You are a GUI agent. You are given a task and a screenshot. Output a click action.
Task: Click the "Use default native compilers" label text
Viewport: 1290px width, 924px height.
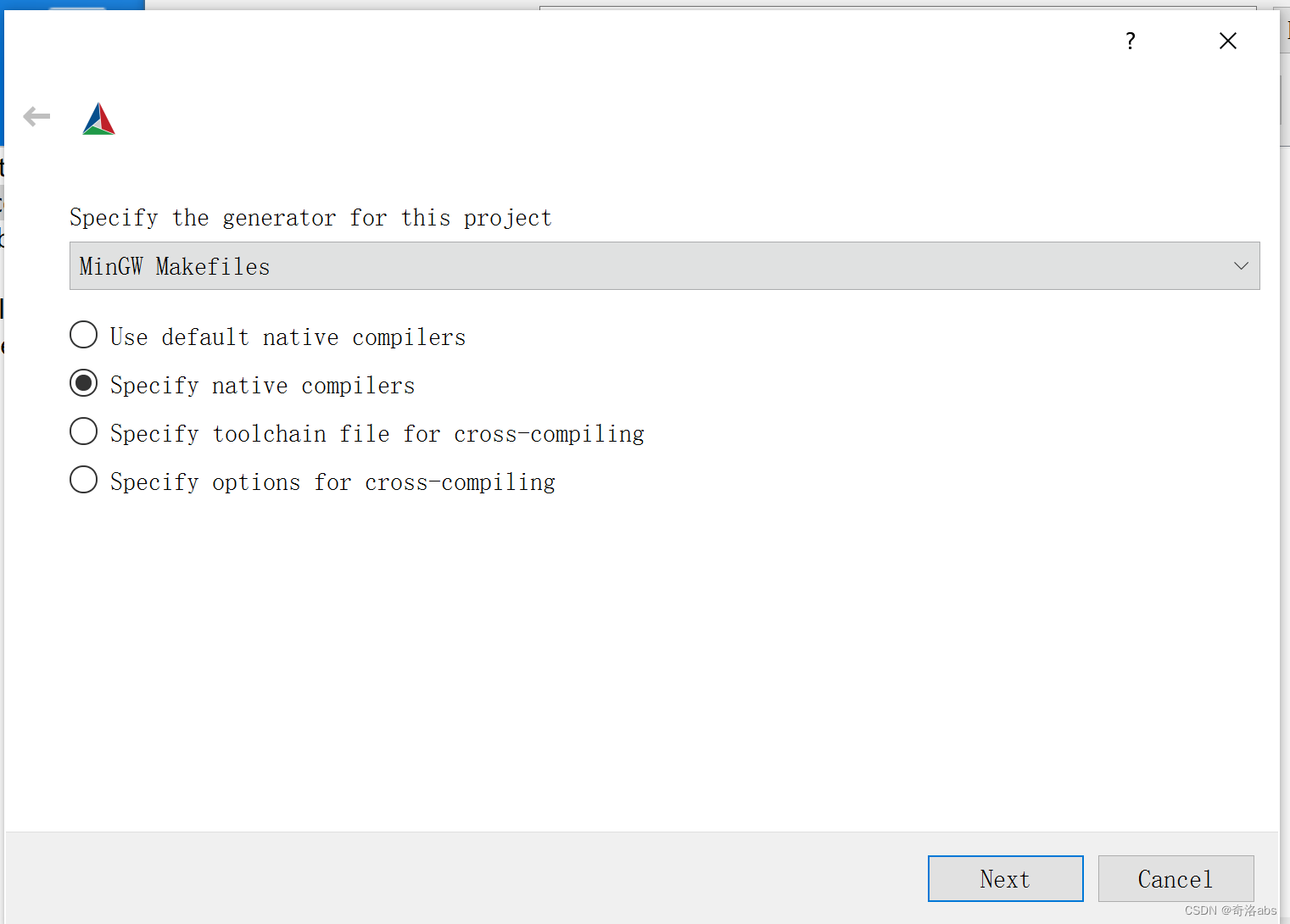[287, 337]
